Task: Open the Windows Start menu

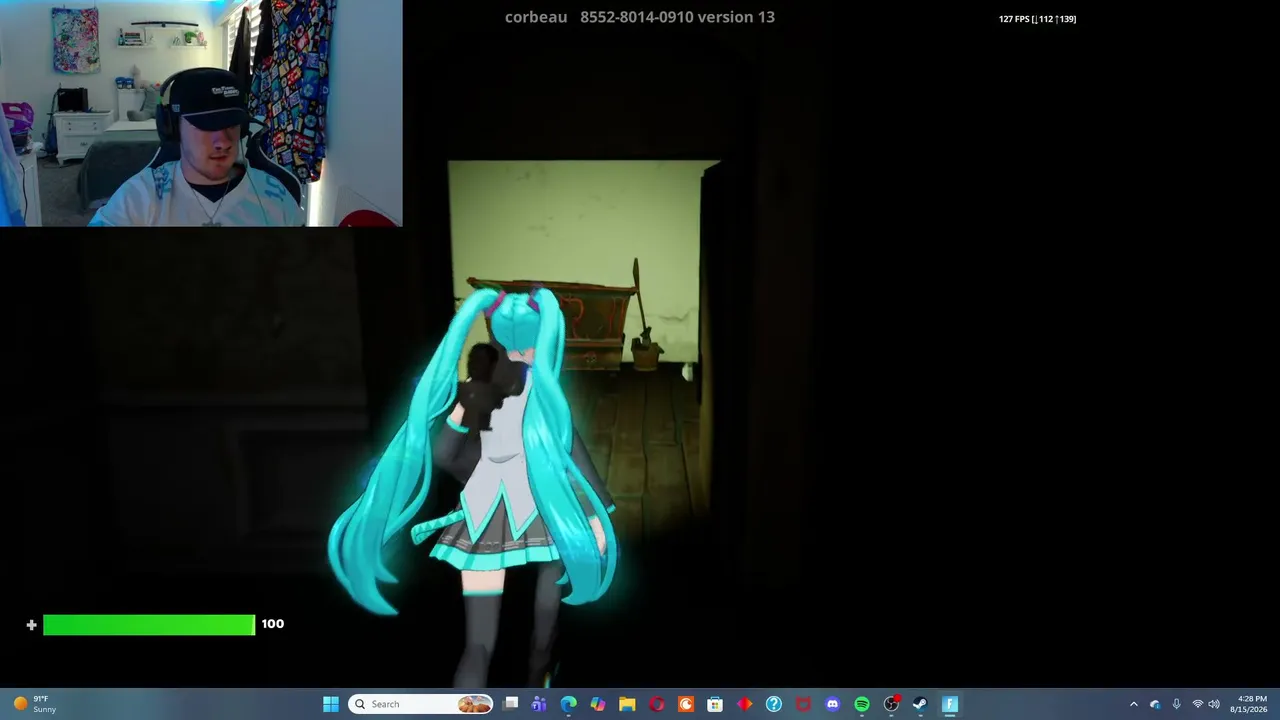Action: click(331, 704)
